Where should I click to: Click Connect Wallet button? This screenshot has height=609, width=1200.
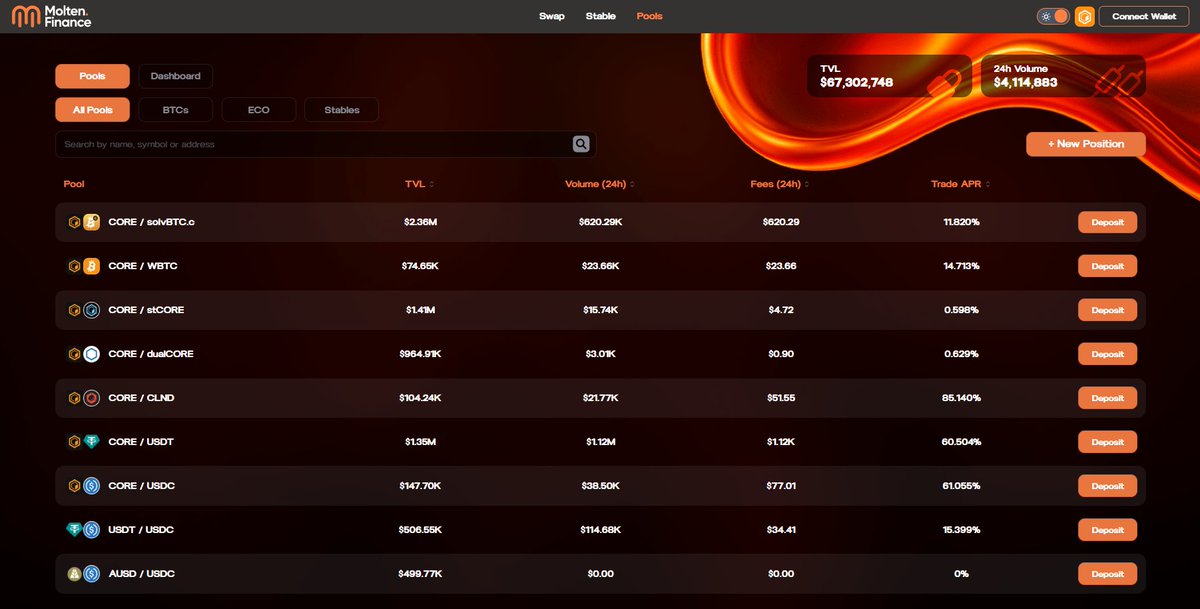click(1144, 16)
